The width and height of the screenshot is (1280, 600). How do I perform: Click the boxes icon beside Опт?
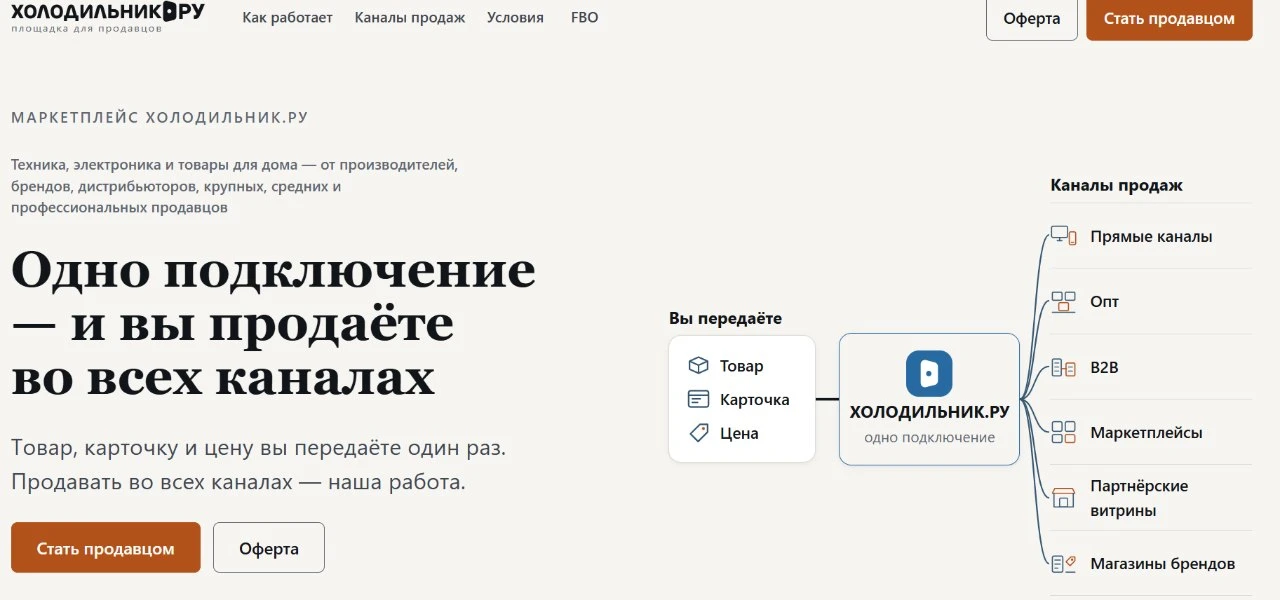(x=1063, y=302)
